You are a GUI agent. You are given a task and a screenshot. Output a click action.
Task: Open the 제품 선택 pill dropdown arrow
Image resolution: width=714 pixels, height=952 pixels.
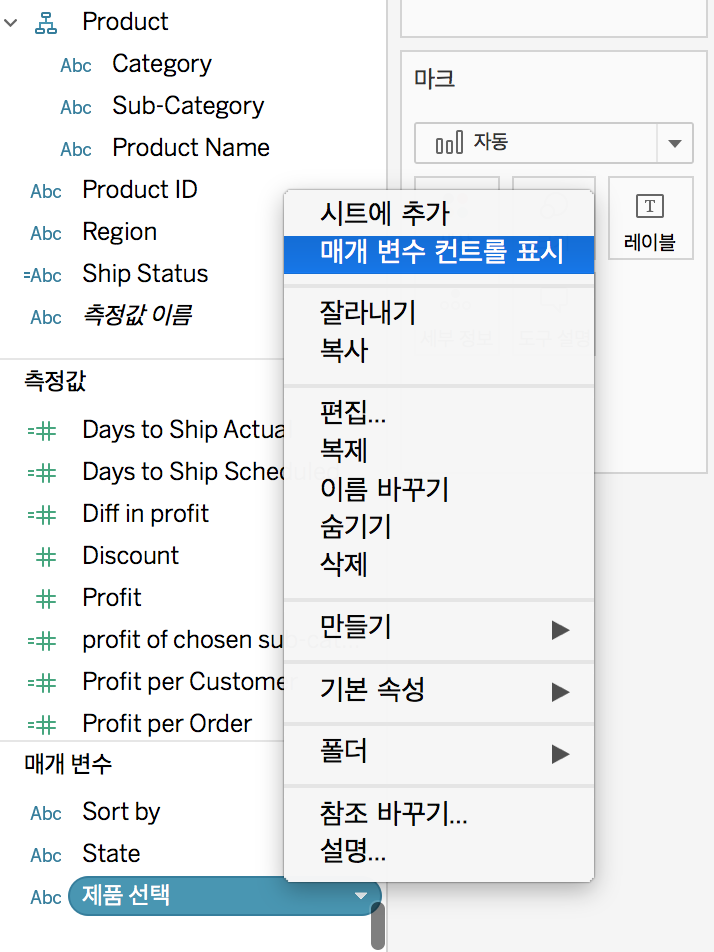click(x=361, y=896)
